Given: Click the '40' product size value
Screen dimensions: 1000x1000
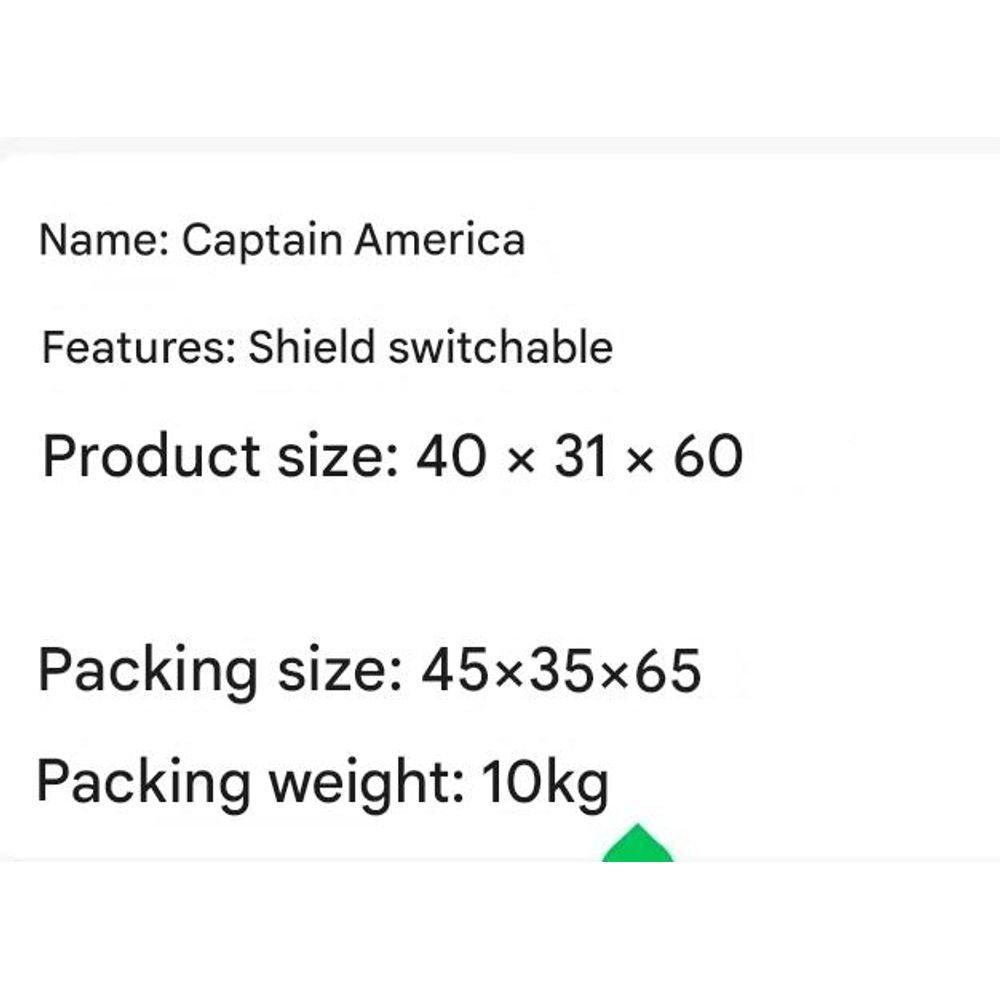Looking at the screenshot, I should (x=452, y=456).
